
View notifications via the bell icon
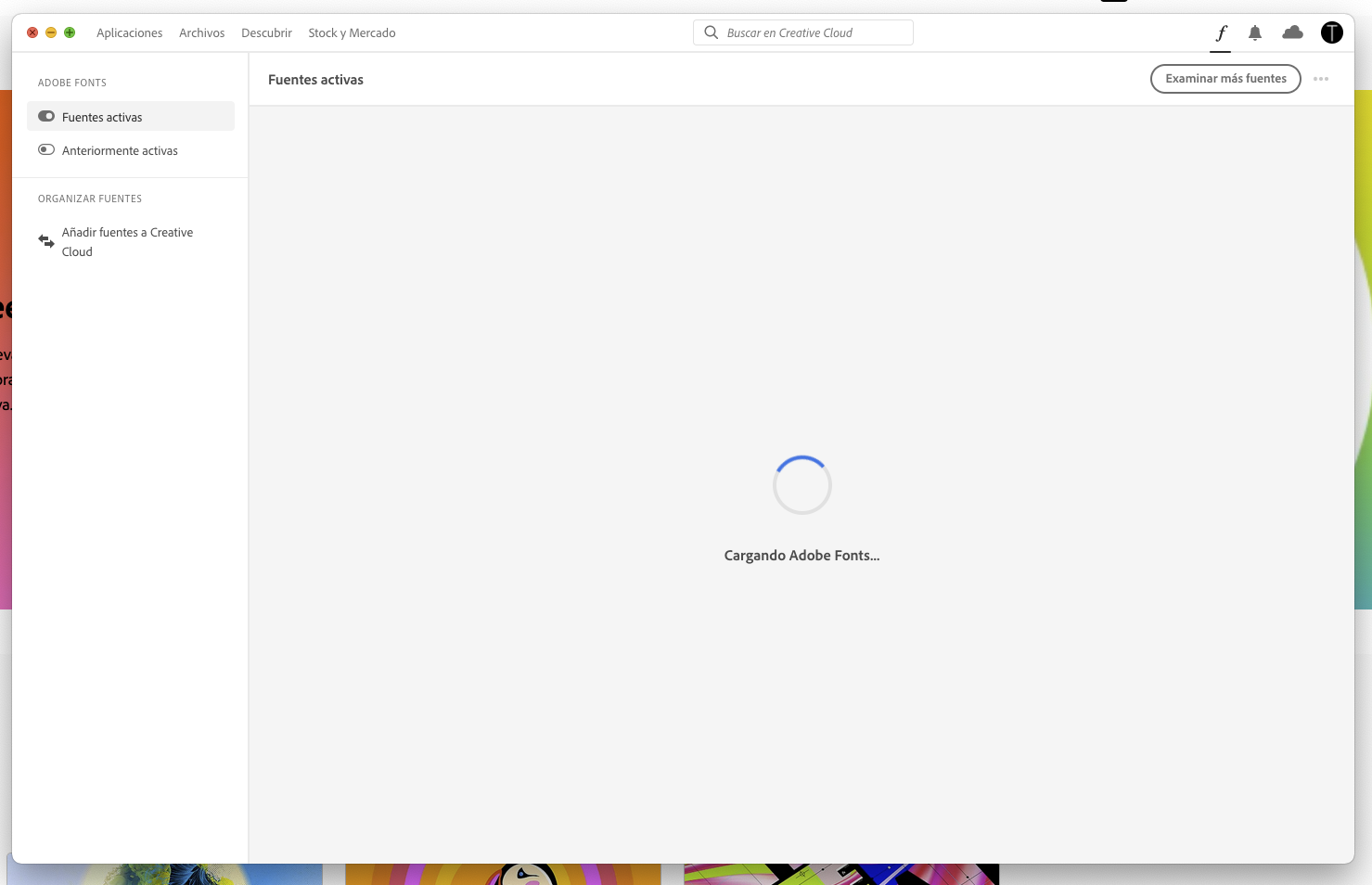click(x=1255, y=32)
